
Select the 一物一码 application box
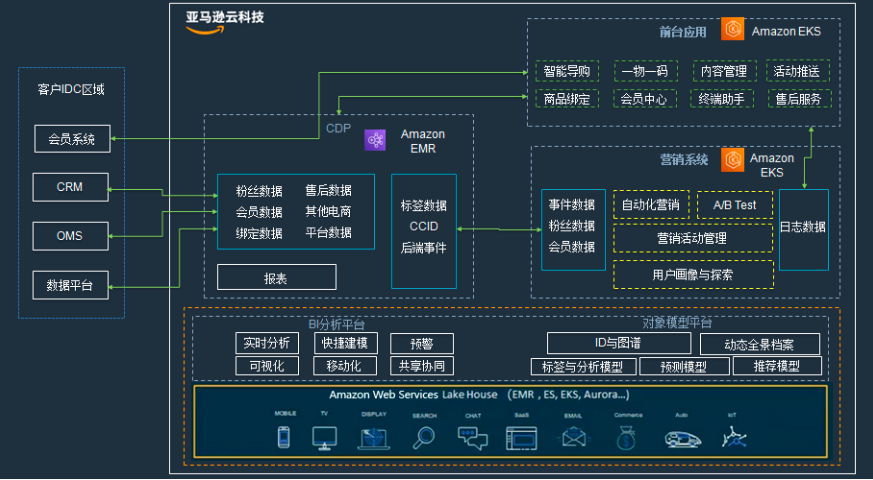point(645,71)
